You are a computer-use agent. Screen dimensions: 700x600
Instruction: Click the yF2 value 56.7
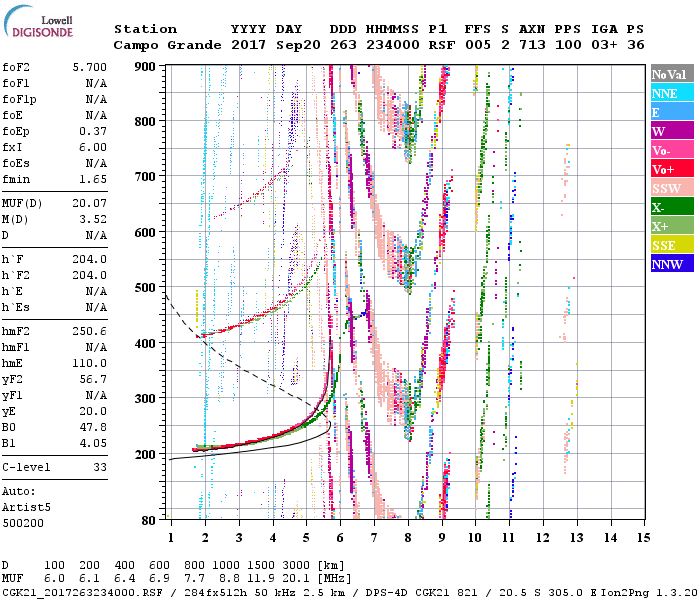[x=93, y=379]
